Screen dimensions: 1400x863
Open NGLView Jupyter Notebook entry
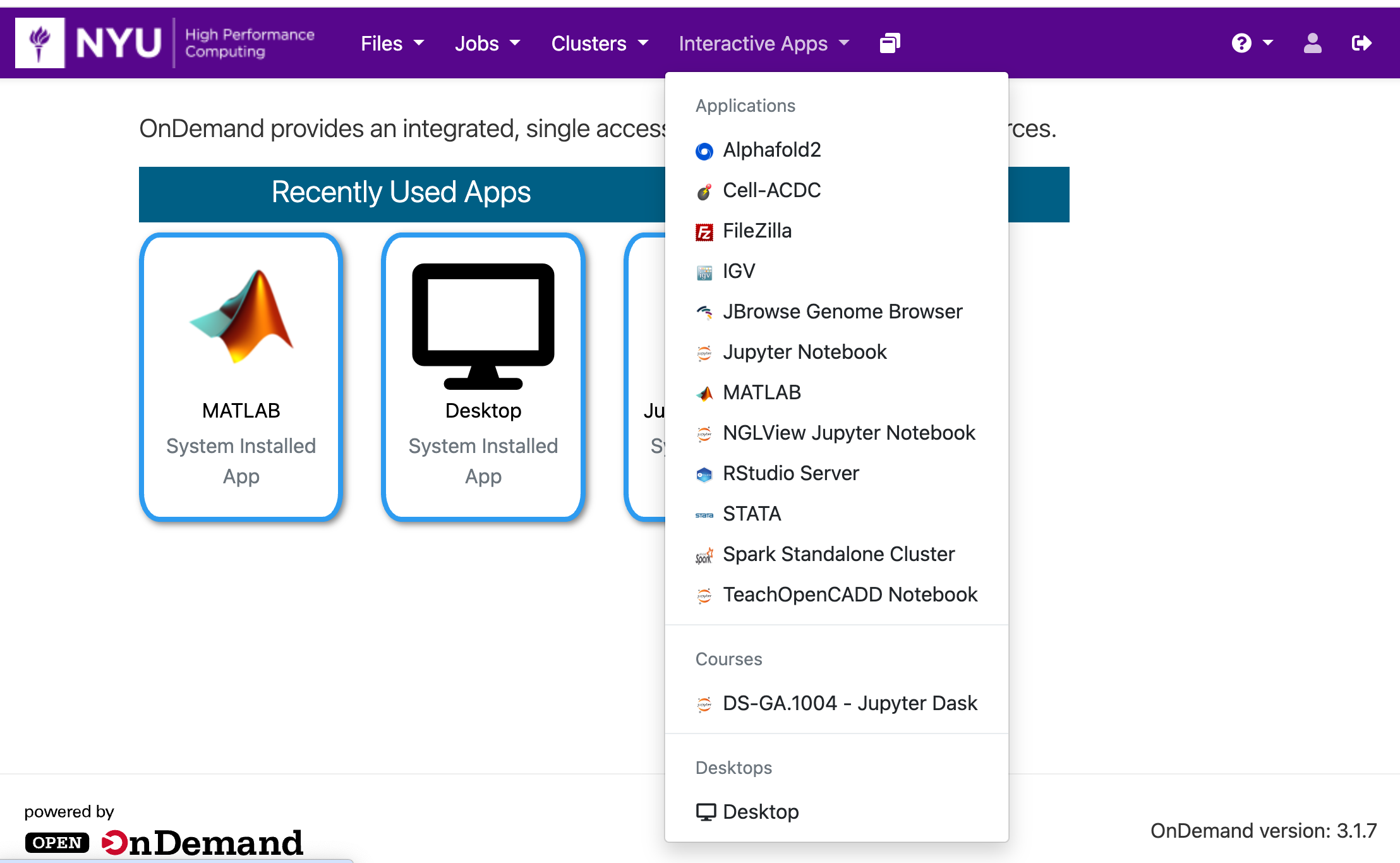coord(836,433)
